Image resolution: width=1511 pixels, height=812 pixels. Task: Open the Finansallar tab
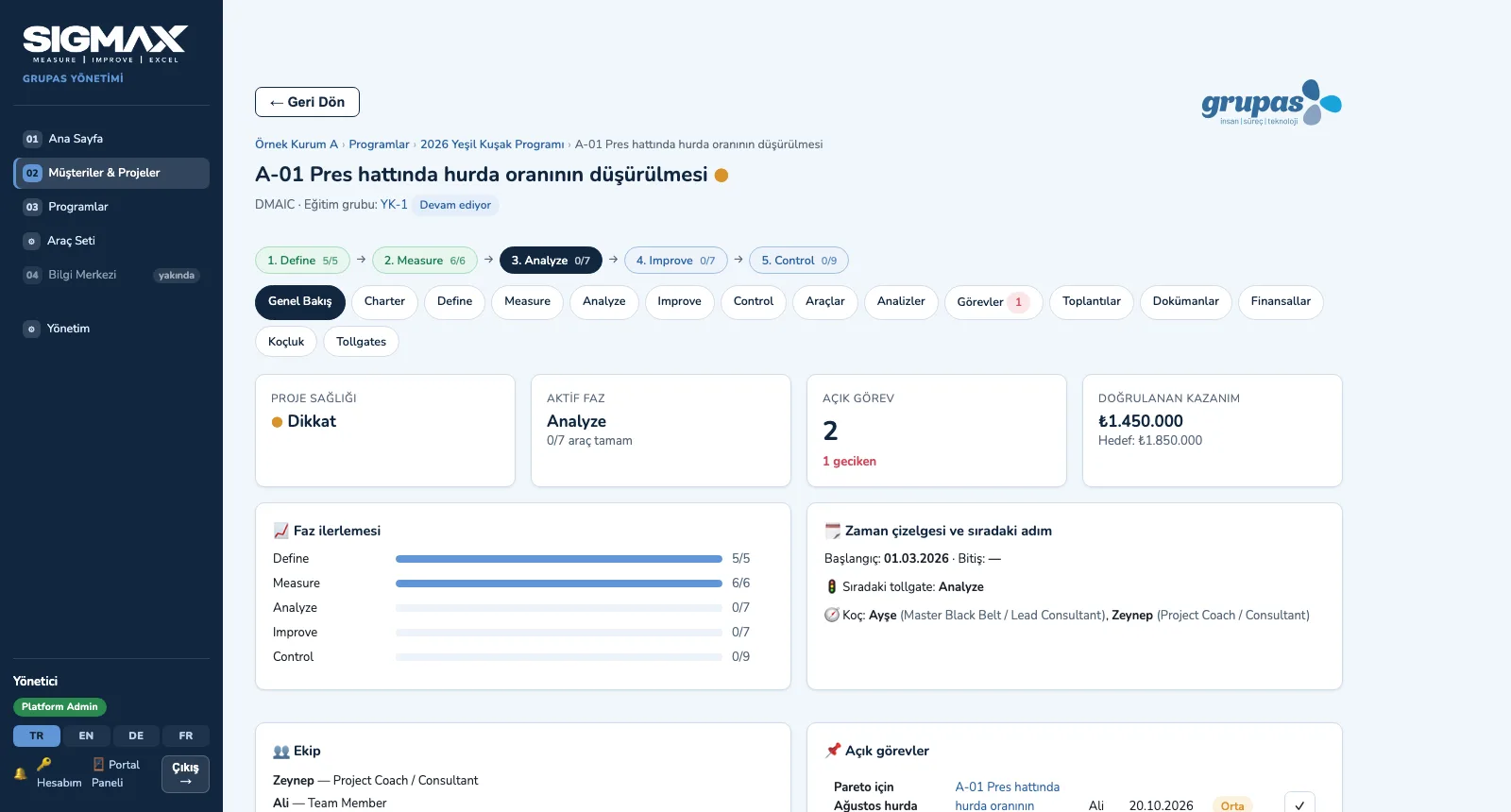click(1281, 302)
